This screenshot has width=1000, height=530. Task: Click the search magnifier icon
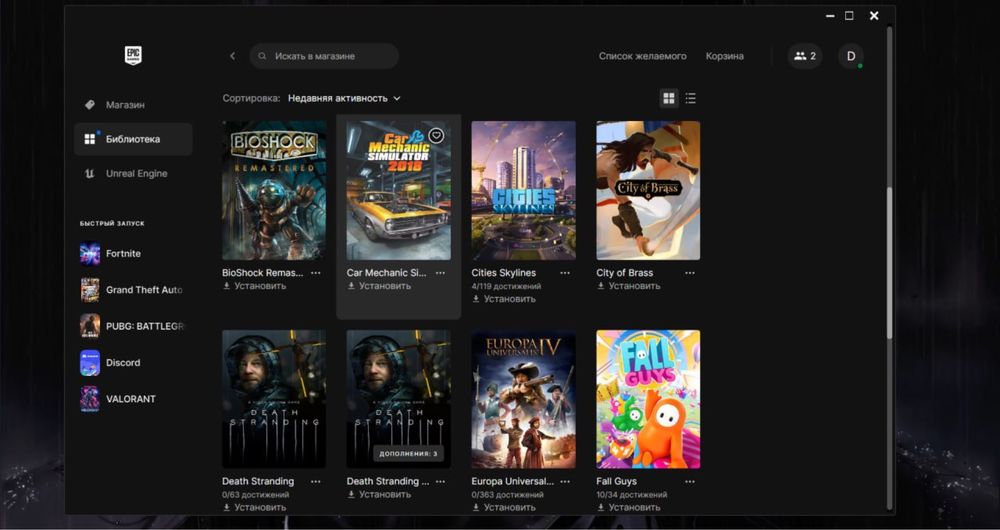pos(262,56)
